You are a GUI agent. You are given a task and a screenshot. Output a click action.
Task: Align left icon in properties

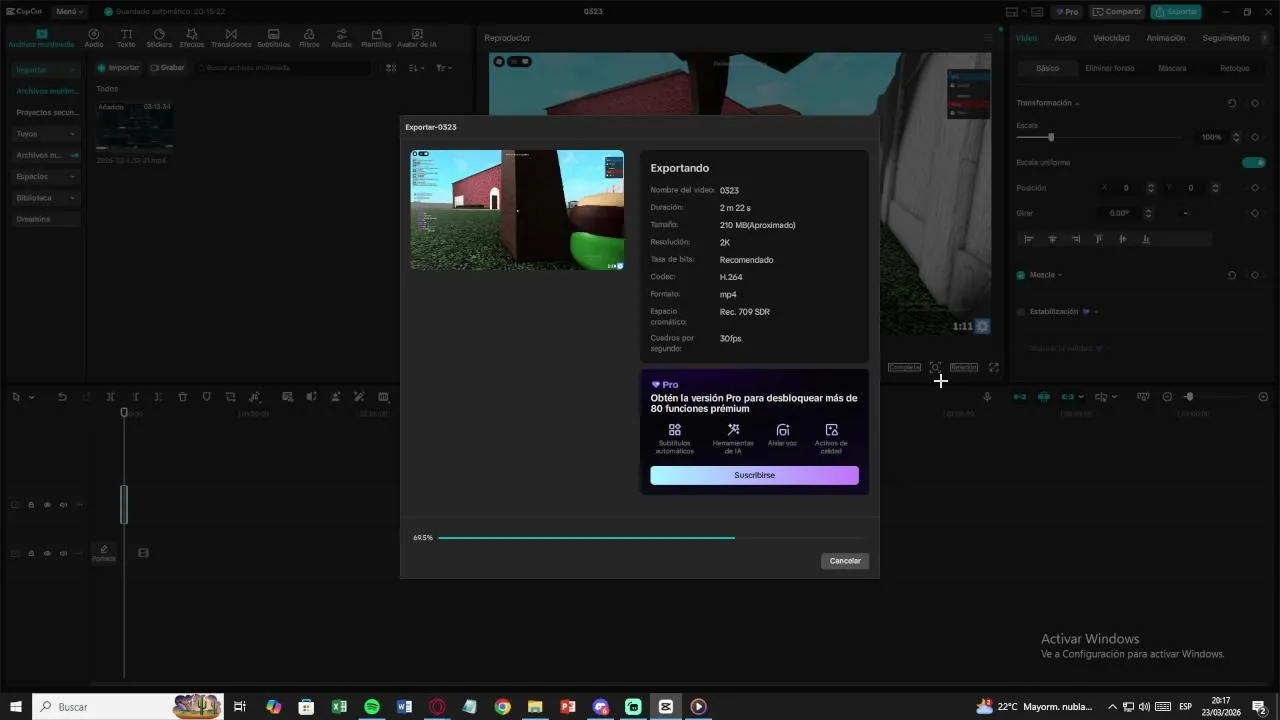click(1028, 239)
